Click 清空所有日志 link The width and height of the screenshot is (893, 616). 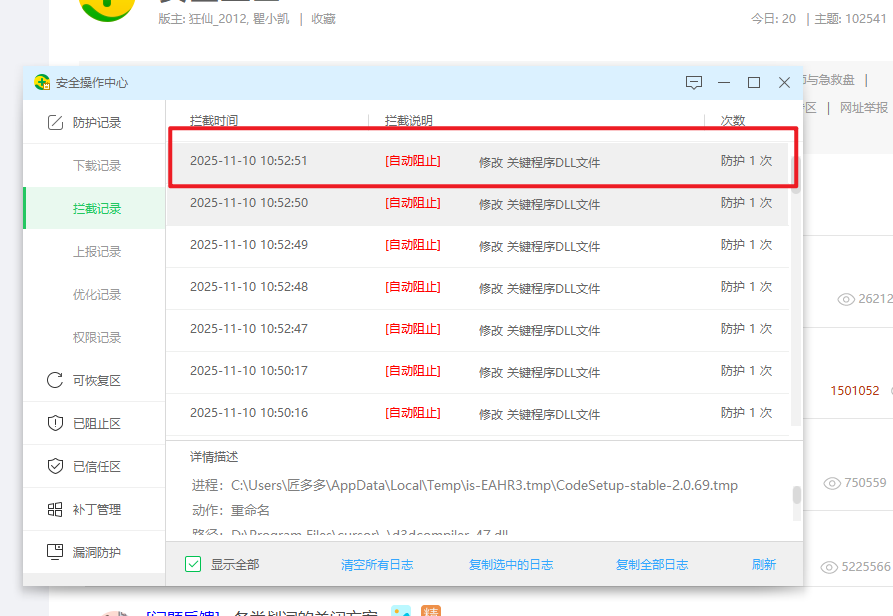pyautogui.click(x=377, y=565)
